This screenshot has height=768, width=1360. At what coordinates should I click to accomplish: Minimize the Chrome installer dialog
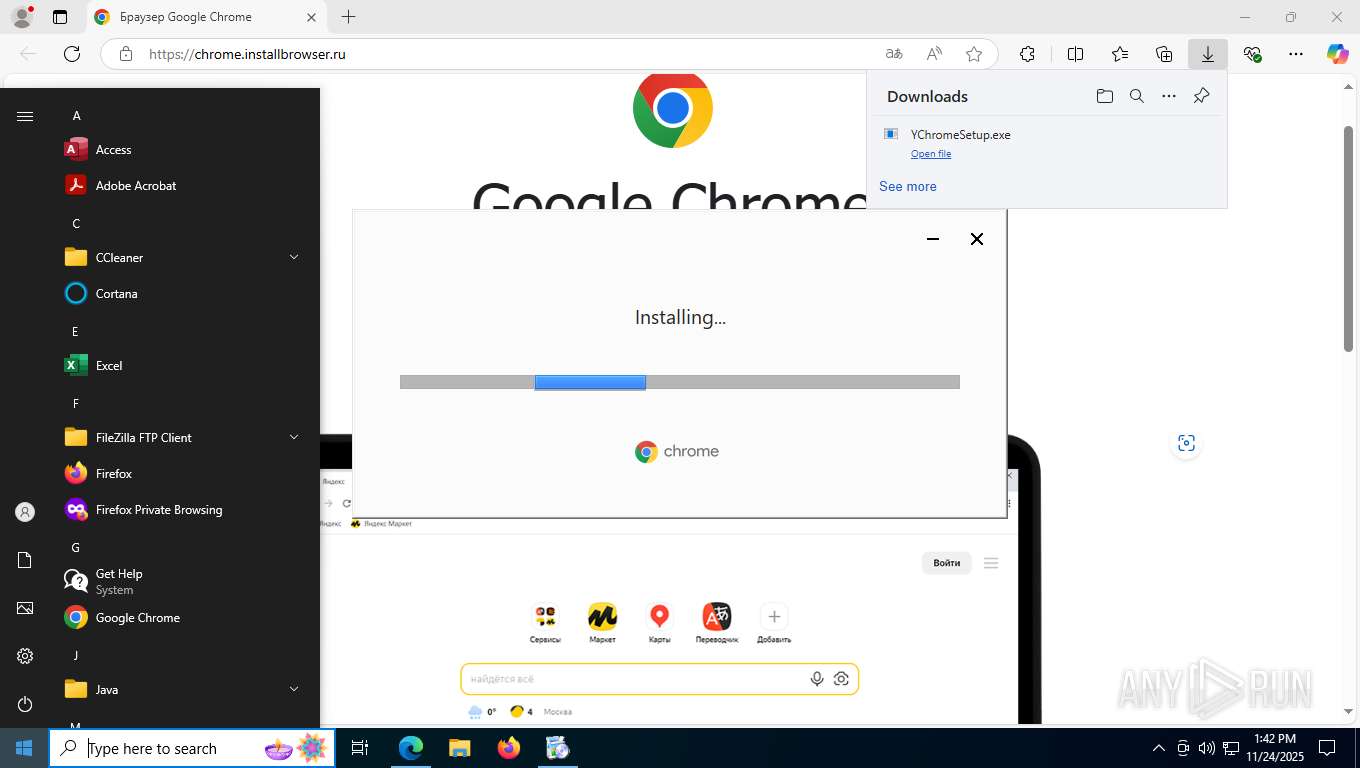(x=933, y=239)
